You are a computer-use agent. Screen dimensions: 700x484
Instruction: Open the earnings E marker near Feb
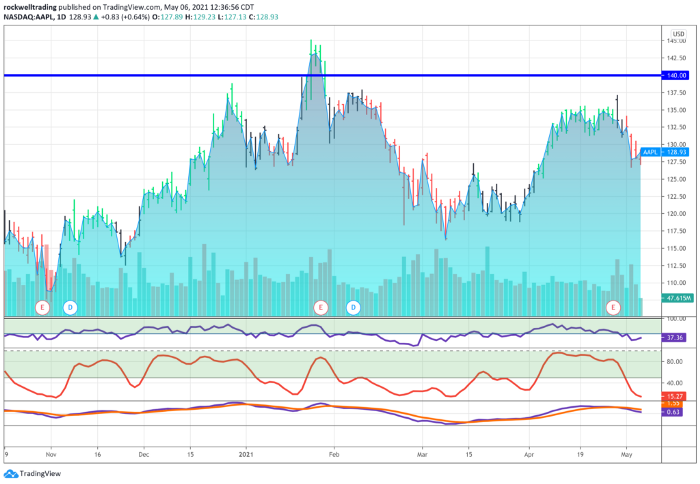tap(321, 307)
